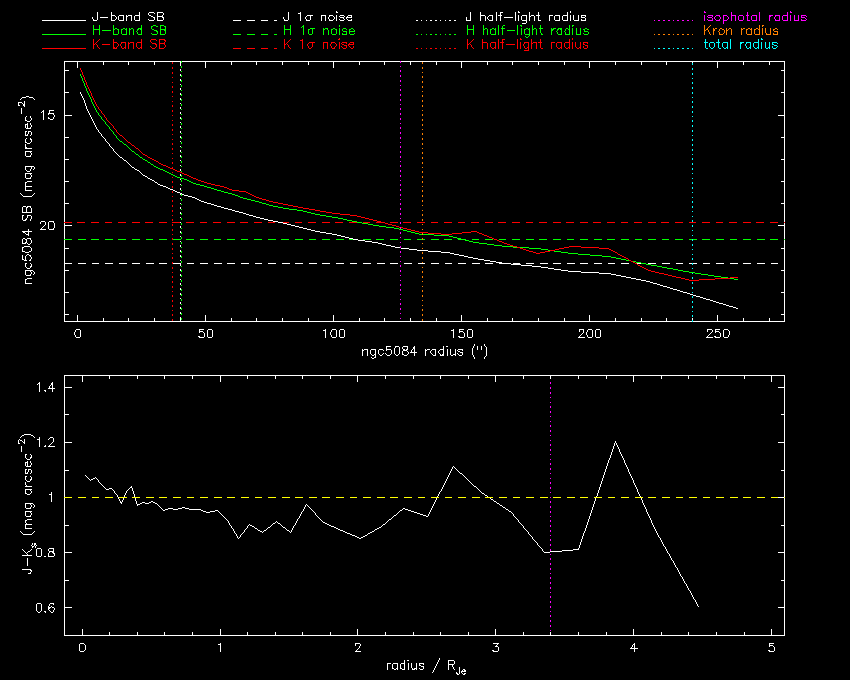This screenshot has height=680, width=850.
Task: Click the orange Kron radius vertical line
Action: (422, 150)
